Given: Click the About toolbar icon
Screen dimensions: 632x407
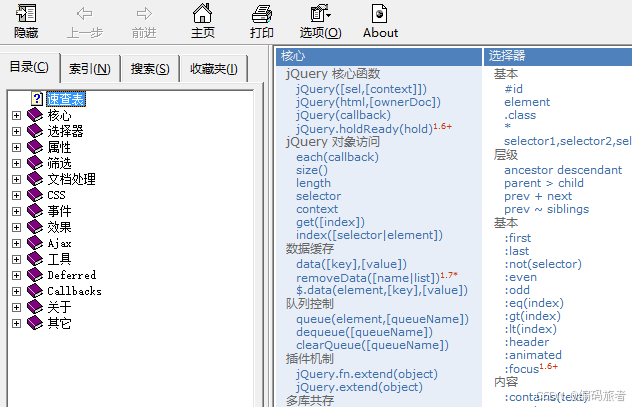Looking at the screenshot, I should pyautogui.click(x=379, y=14).
